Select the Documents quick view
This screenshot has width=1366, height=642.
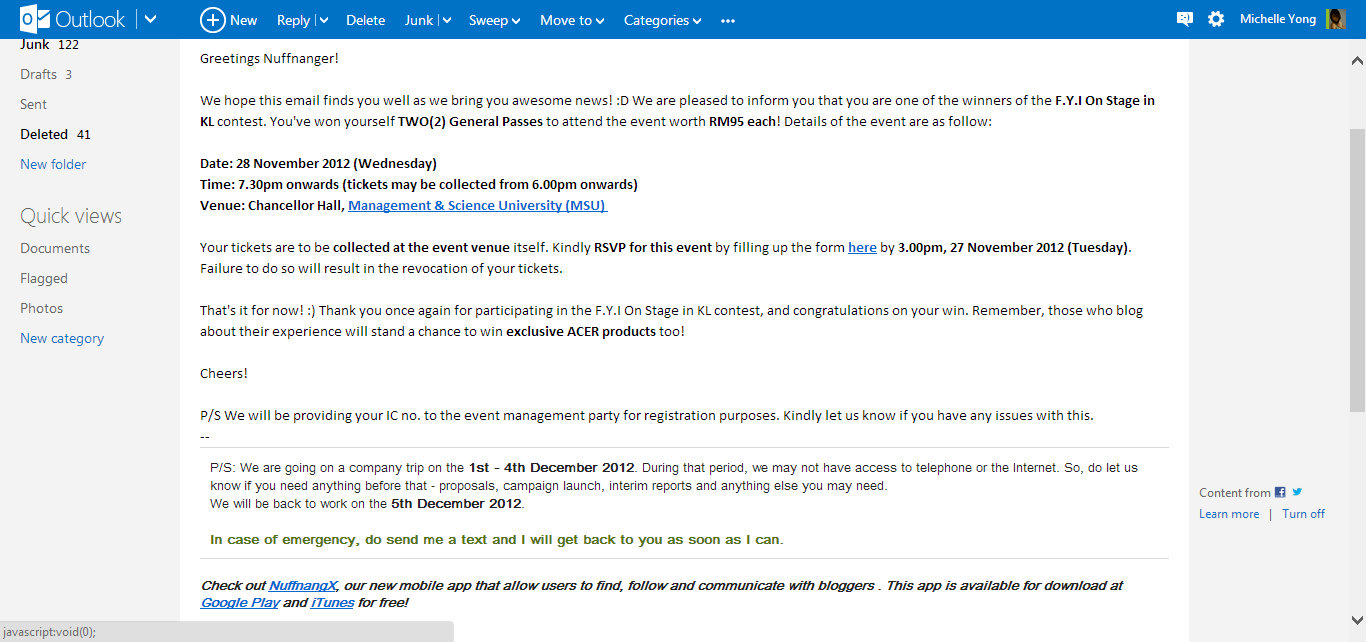[x=55, y=248]
